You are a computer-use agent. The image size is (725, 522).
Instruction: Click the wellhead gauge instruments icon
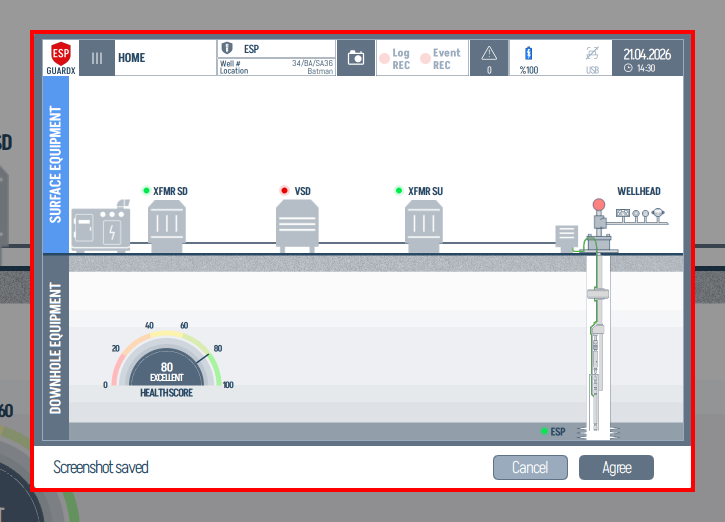point(642,216)
